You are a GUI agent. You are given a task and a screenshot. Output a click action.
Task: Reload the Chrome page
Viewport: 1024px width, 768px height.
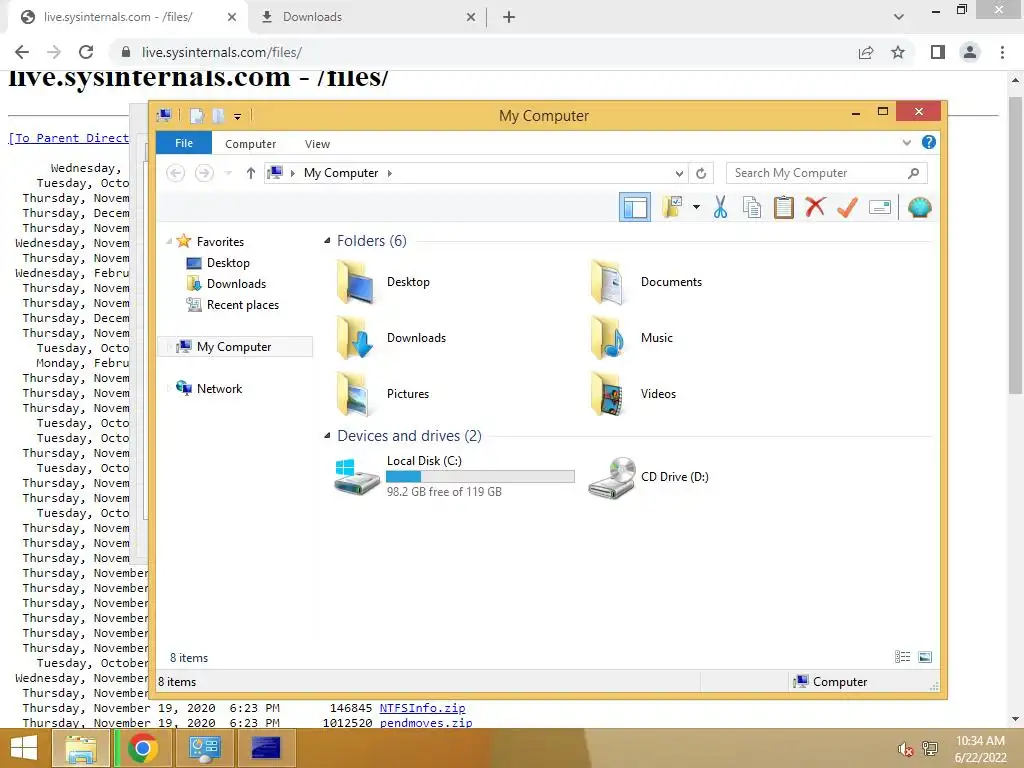86,52
